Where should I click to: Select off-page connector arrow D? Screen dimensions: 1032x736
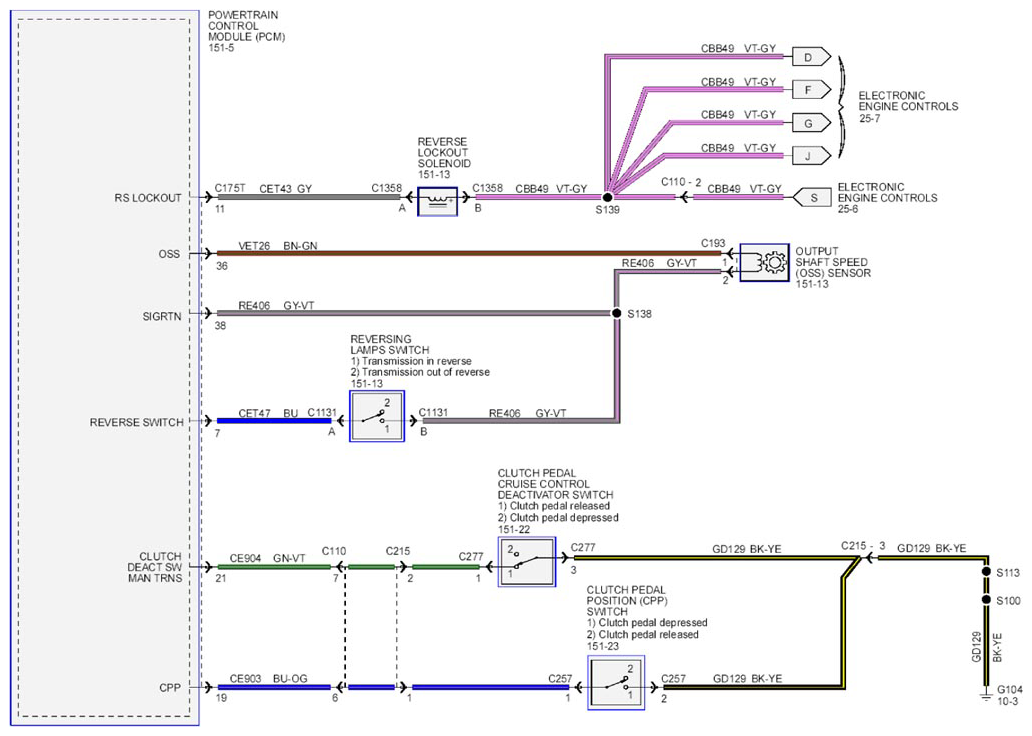coord(811,57)
